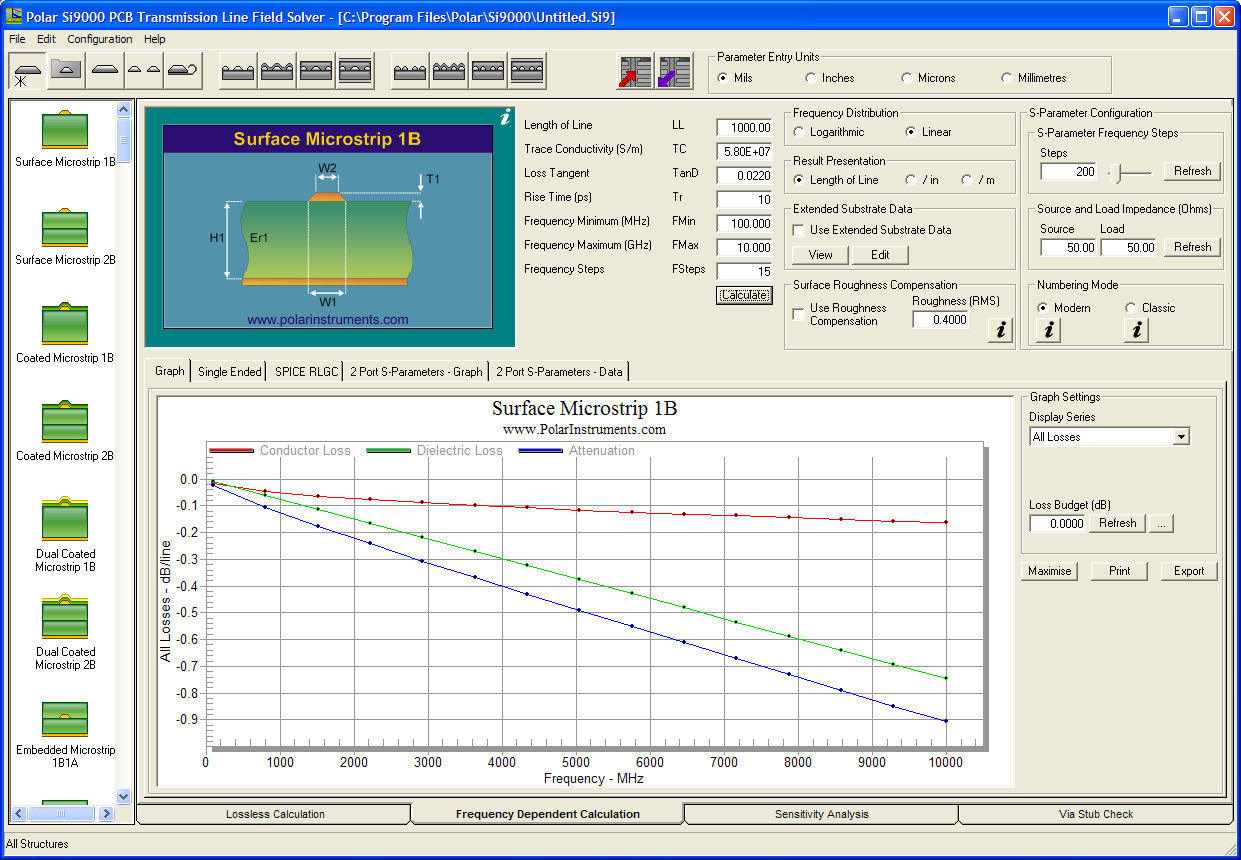Select the Surface Microstrip 2B structure icon
Viewport: 1241px width, 860px height.
pyautogui.click(x=65, y=227)
